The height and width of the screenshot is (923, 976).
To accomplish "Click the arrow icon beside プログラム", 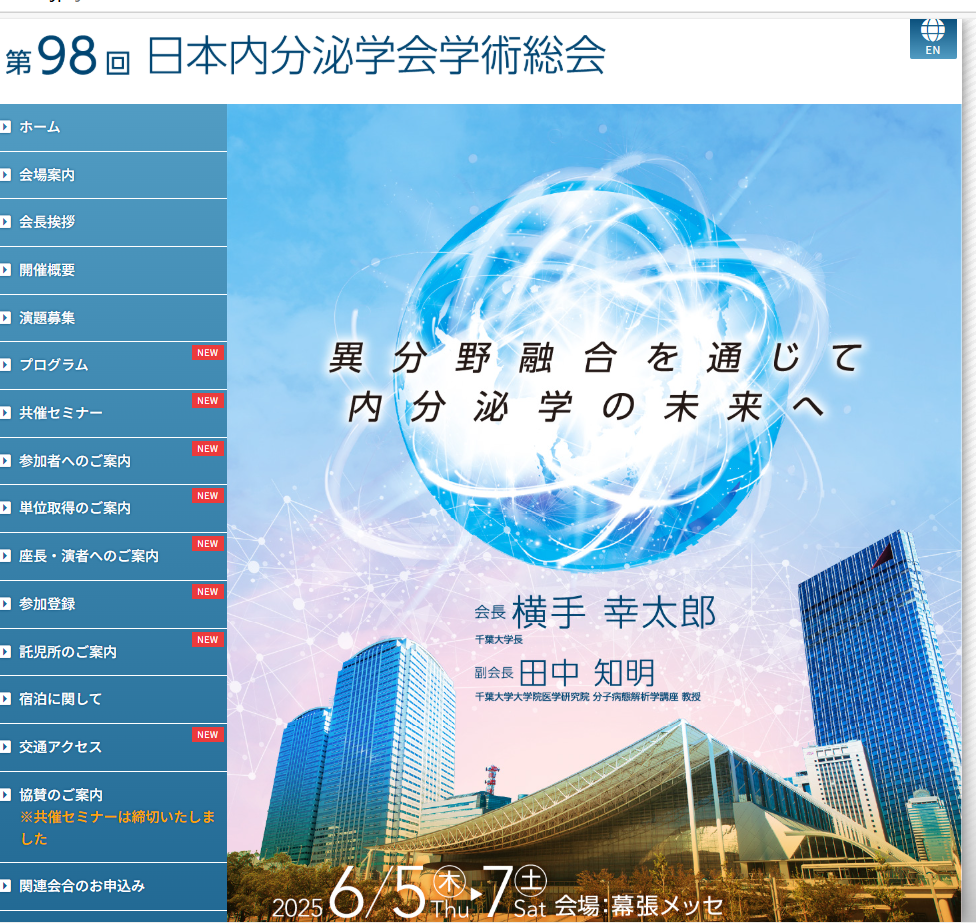I will coord(6,365).
